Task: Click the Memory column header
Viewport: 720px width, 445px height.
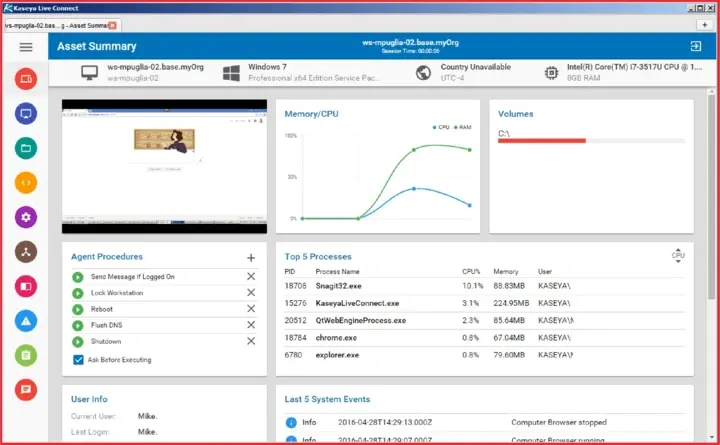Action: tap(506, 271)
